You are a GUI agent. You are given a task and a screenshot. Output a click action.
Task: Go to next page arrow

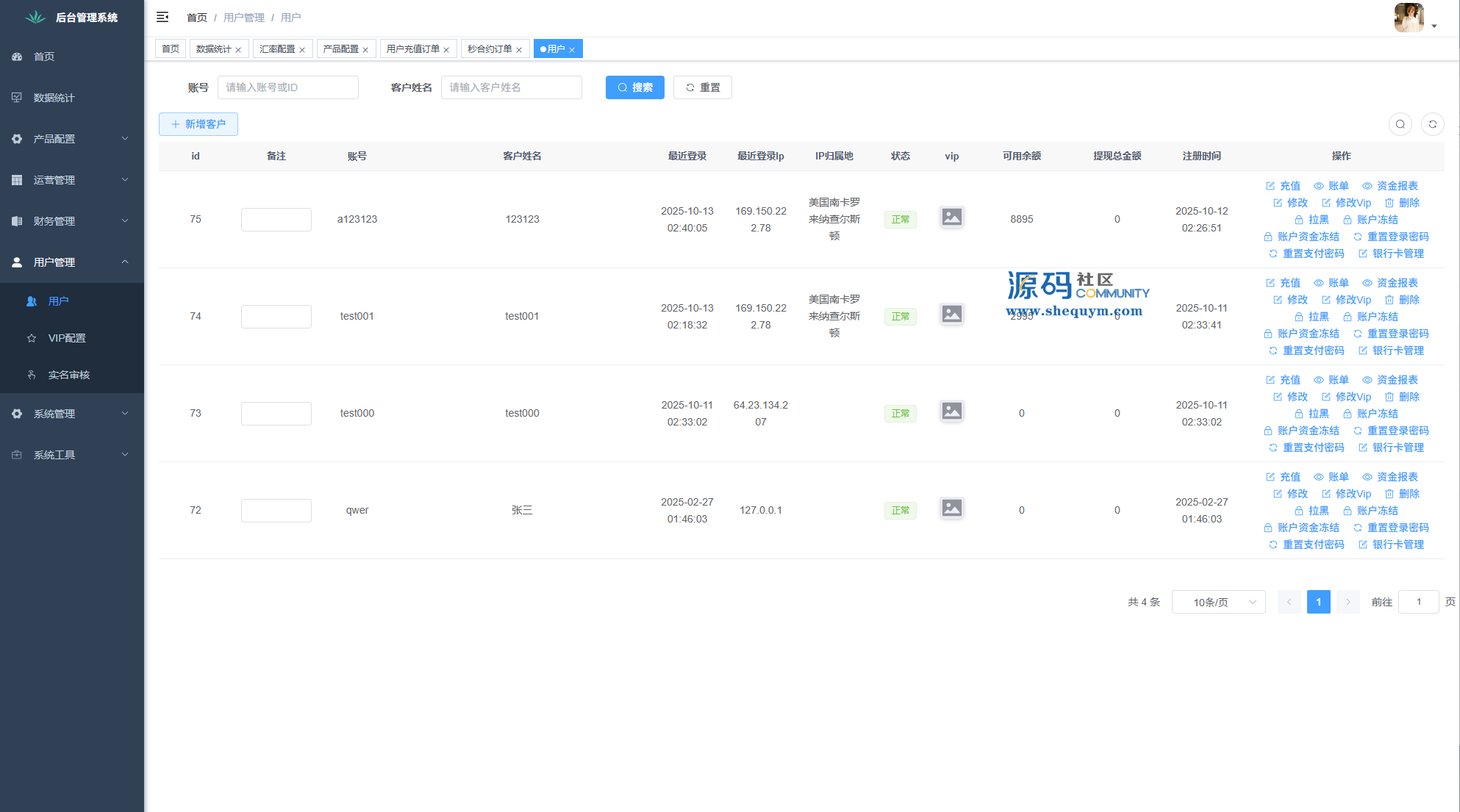[x=1348, y=602]
